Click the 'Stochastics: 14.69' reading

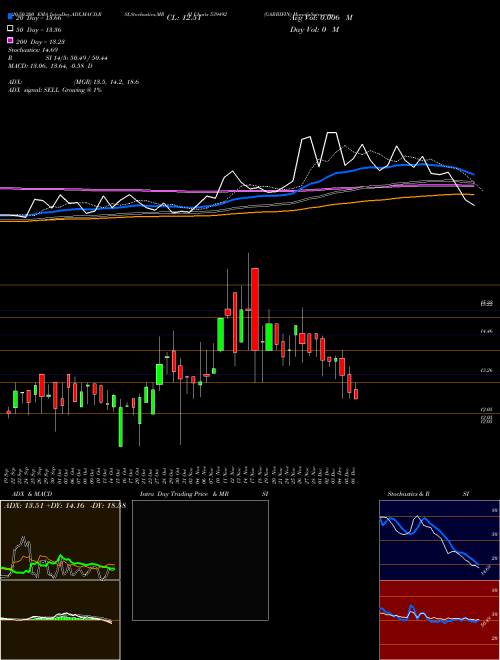click(x=33, y=50)
